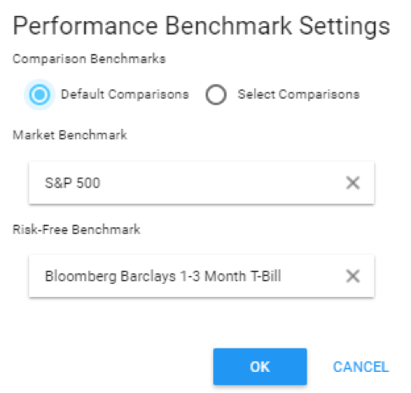
Task: Click the S&P 500 text in field
Action: pyautogui.click(x=73, y=183)
